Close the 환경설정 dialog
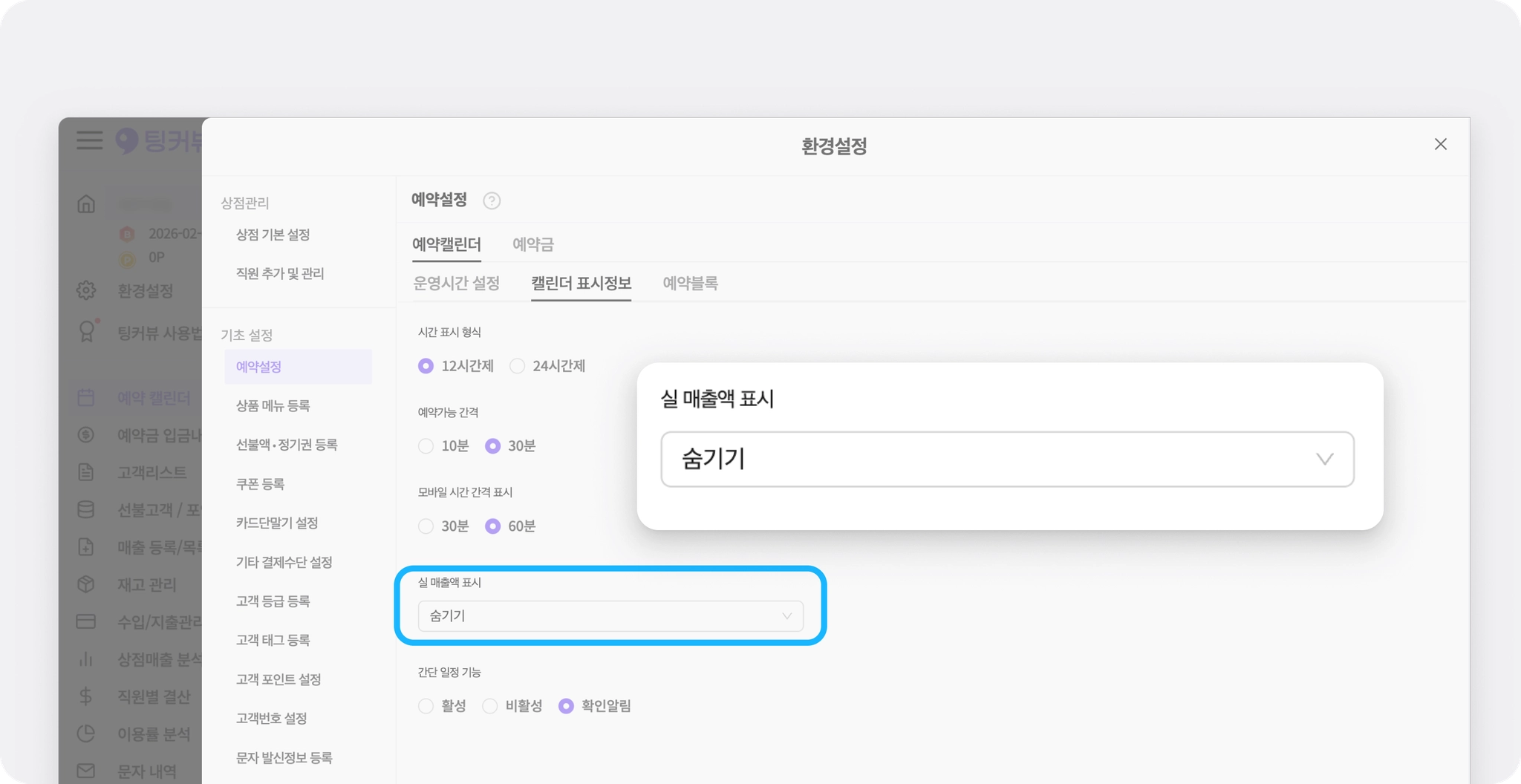This screenshot has height=784, width=1521. [x=1440, y=144]
